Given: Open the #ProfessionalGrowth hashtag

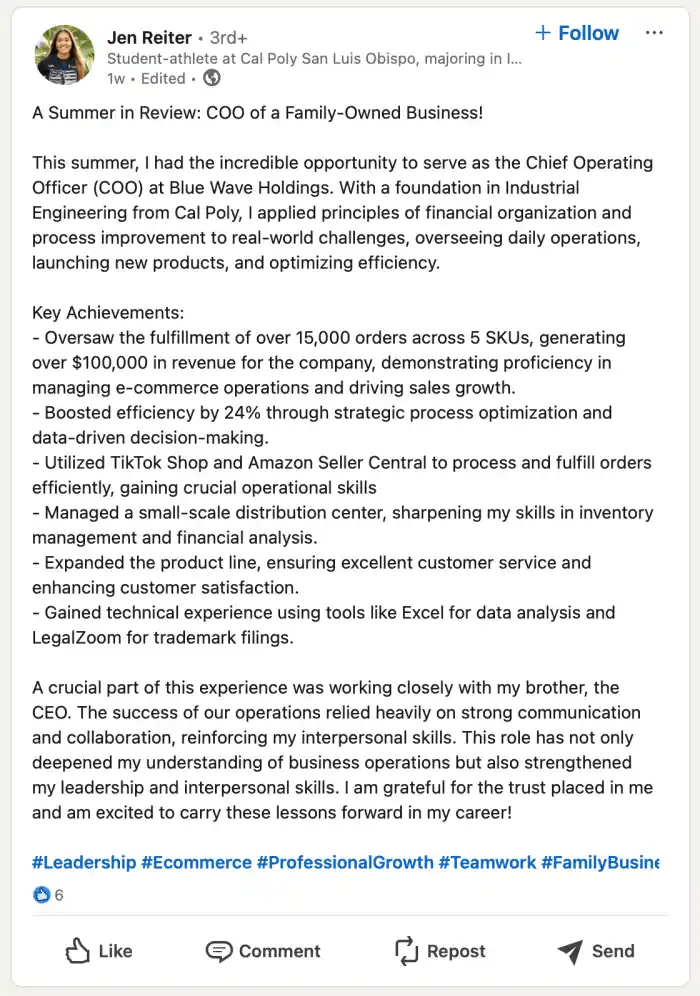Looking at the screenshot, I should (345, 862).
